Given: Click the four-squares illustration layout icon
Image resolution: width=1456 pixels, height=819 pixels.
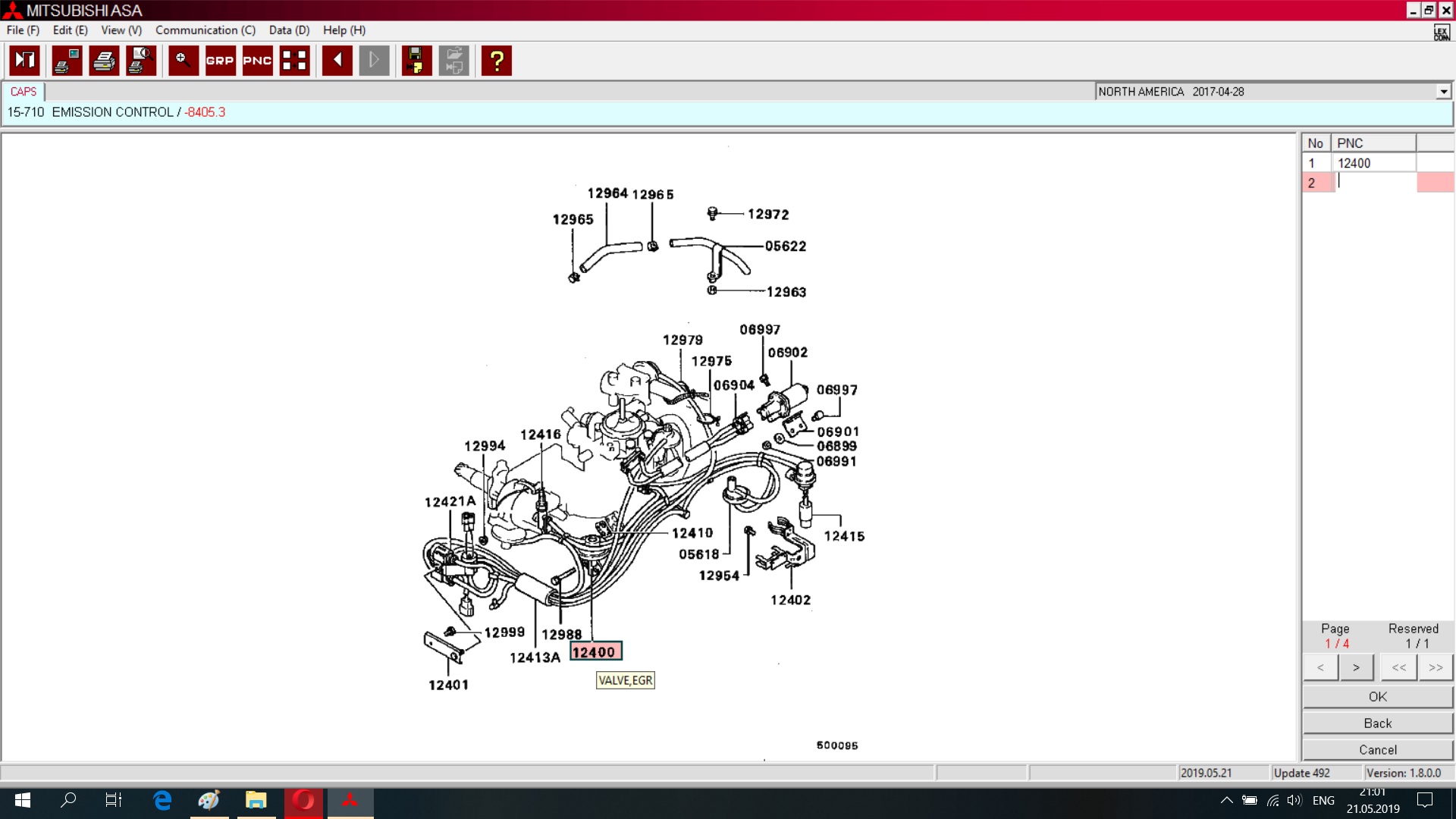Looking at the screenshot, I should click(x=294, y=61).
